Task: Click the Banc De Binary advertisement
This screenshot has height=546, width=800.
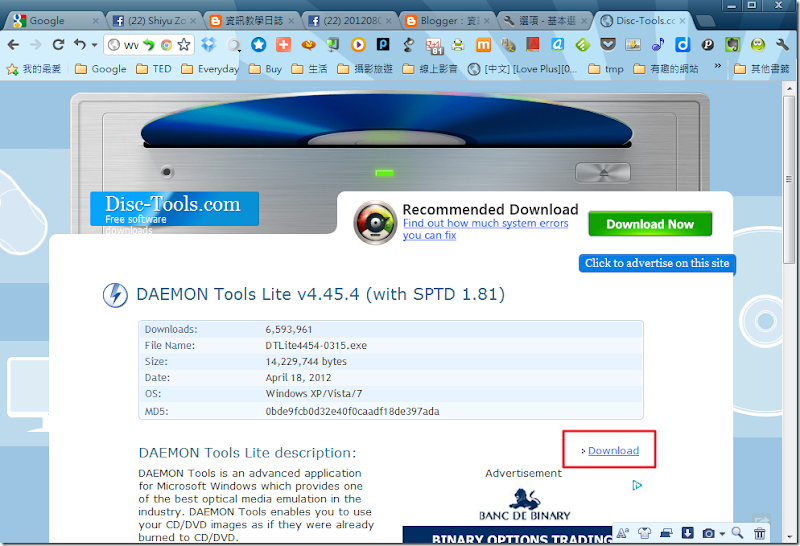Action: (524, 505)
